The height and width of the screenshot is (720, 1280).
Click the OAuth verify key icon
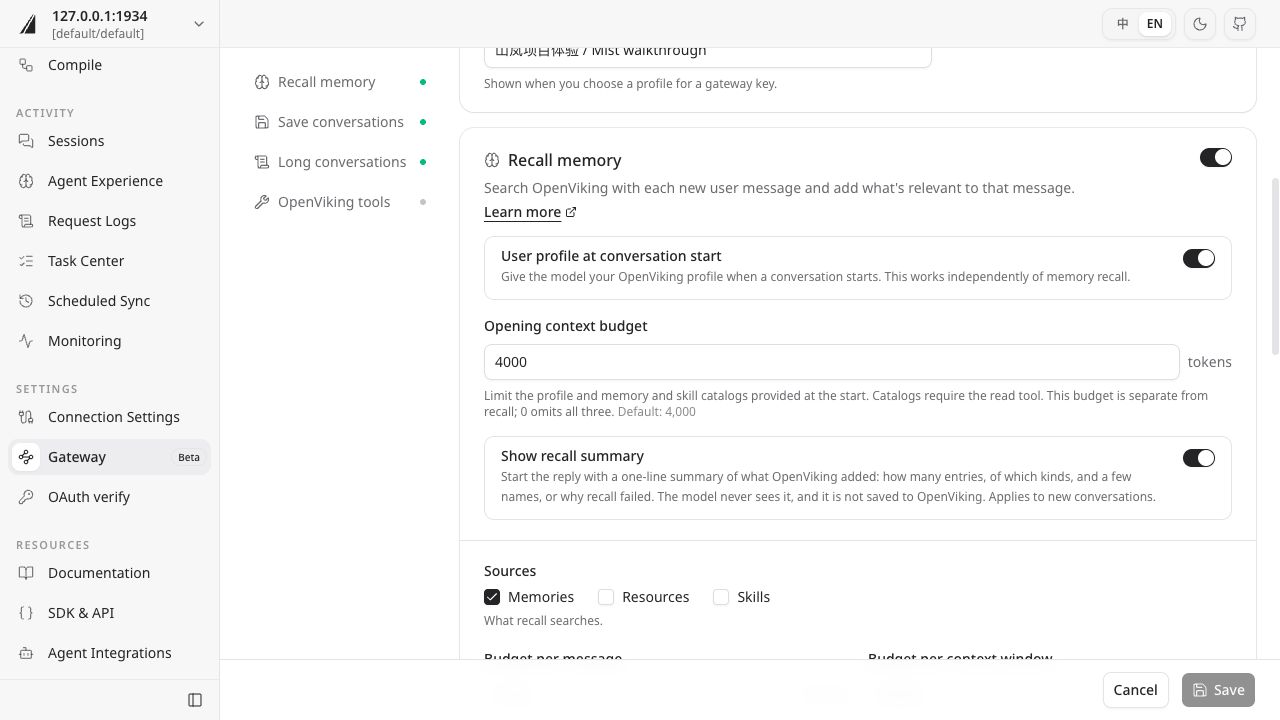27,497
